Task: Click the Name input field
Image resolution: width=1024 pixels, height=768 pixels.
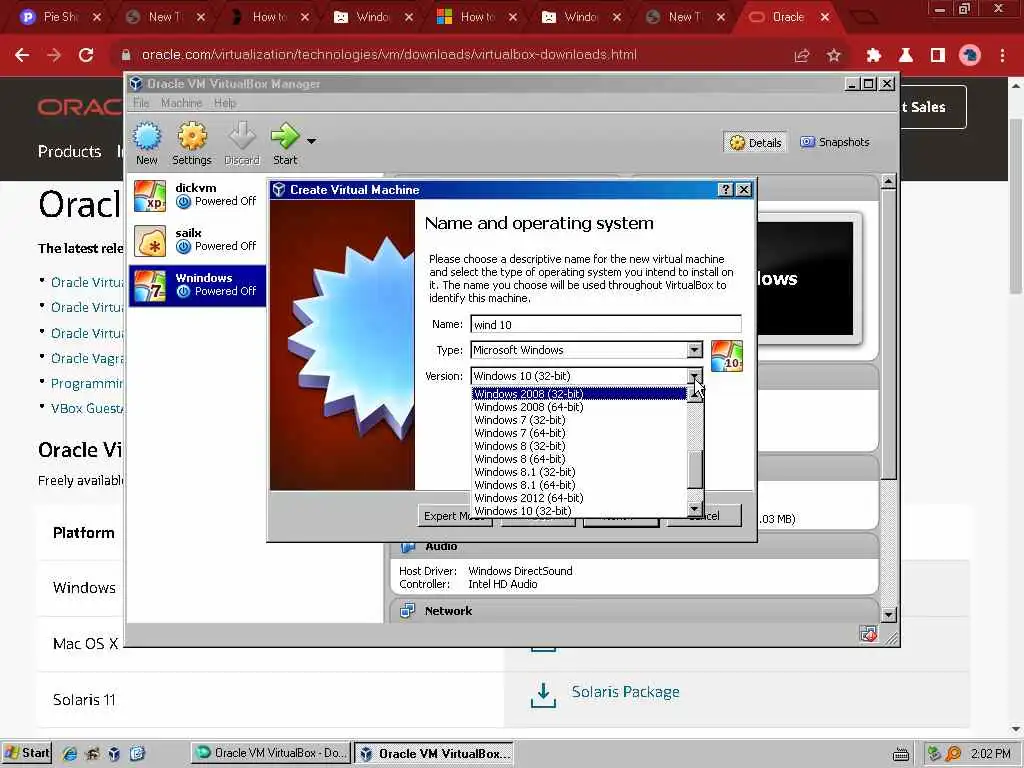Action: pyautogui.click(x=605, y=325)
